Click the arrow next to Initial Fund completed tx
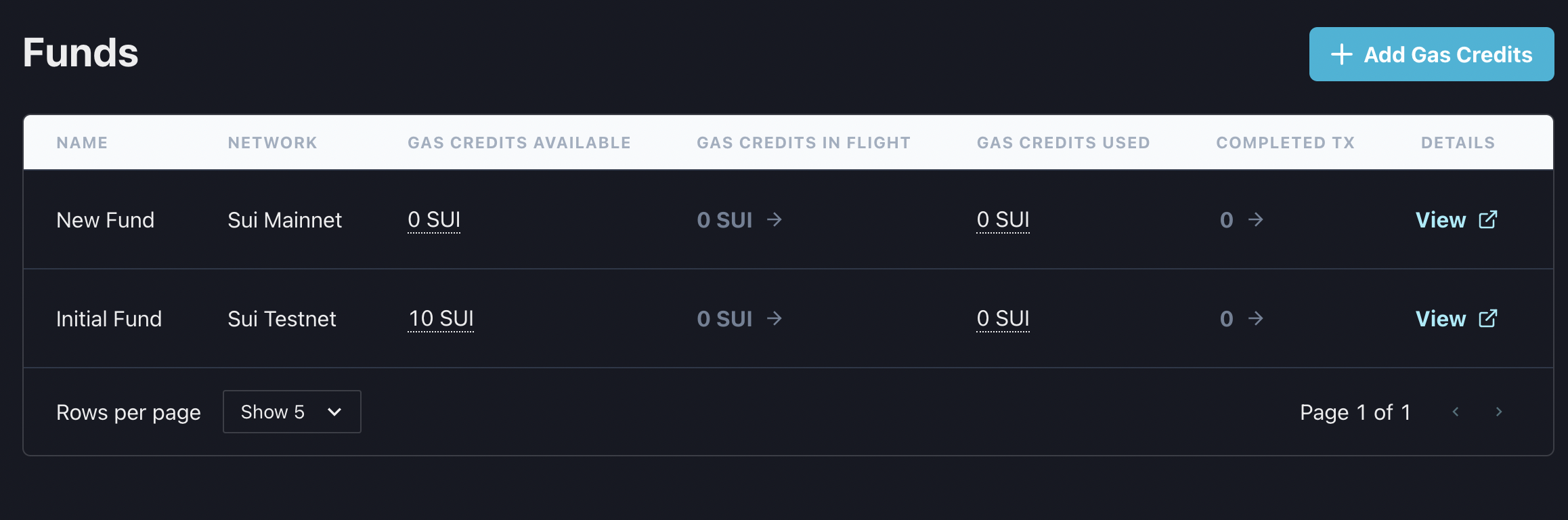The width and height of the screenshot is (1568, 520). [1256, 318]
